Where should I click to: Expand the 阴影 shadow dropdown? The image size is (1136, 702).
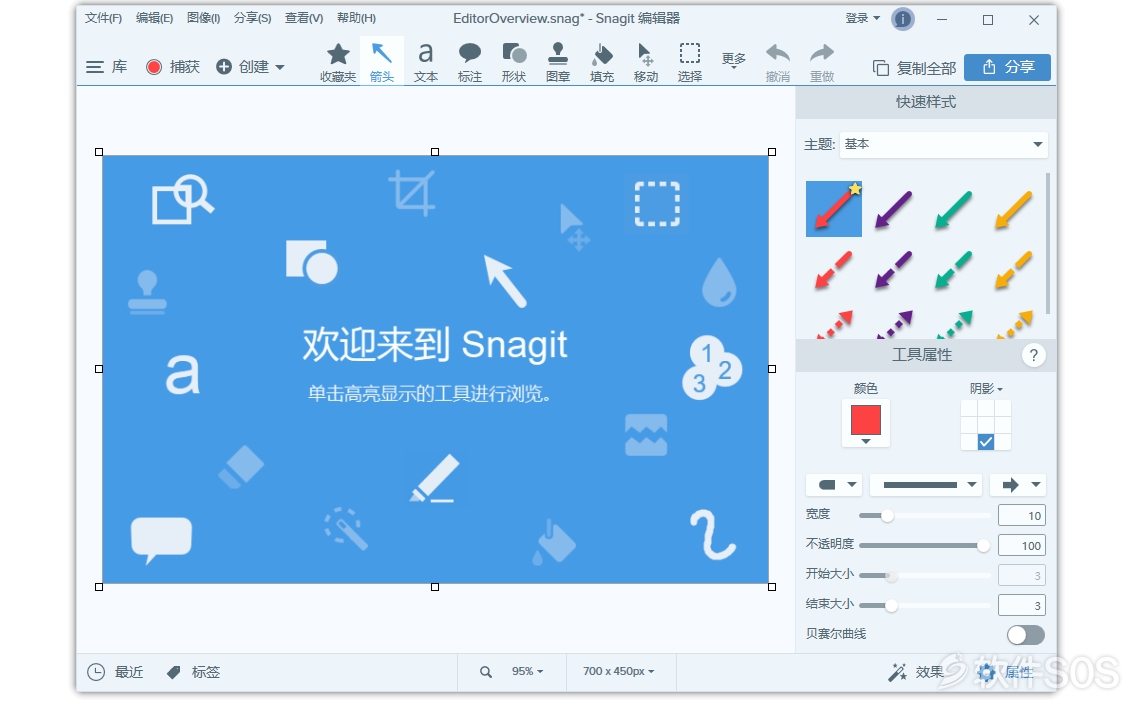[x=985, y=389]
